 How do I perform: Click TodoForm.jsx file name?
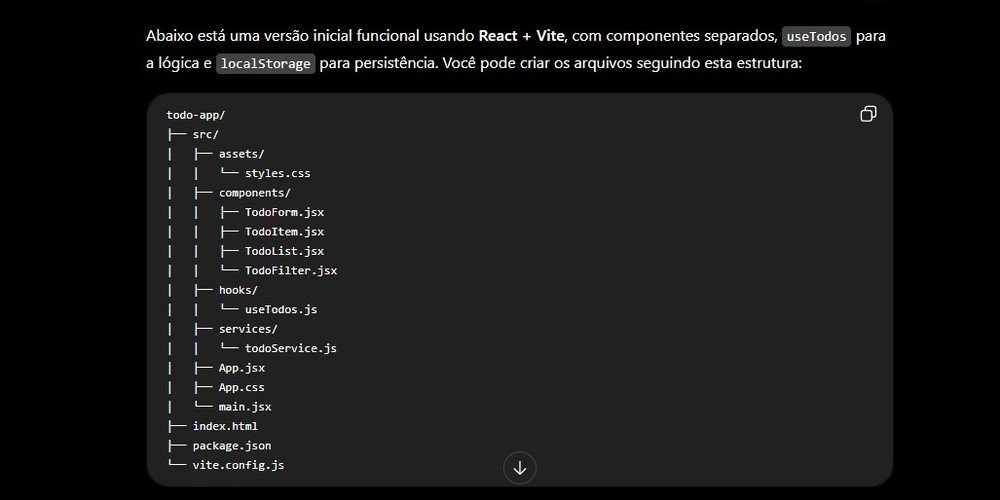pyautogui.click(x=284, y=212)
